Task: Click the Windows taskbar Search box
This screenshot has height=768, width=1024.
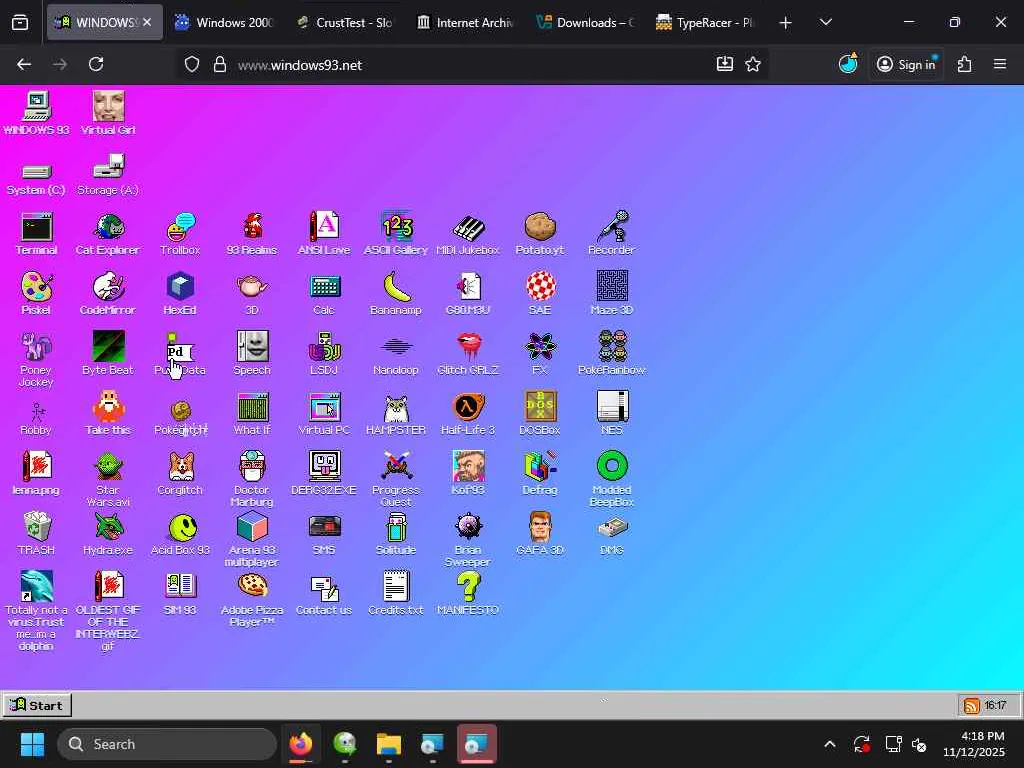Action: [167, 744]
